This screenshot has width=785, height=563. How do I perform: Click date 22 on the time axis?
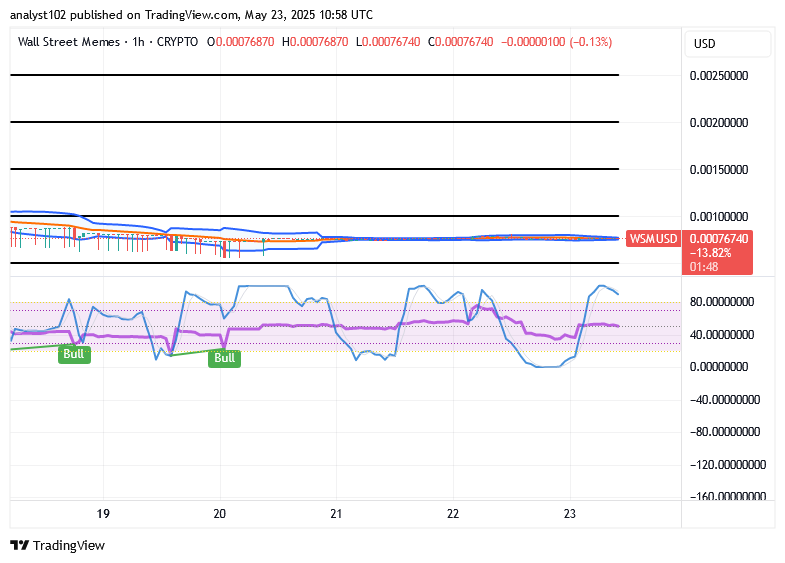coord(453,514)
